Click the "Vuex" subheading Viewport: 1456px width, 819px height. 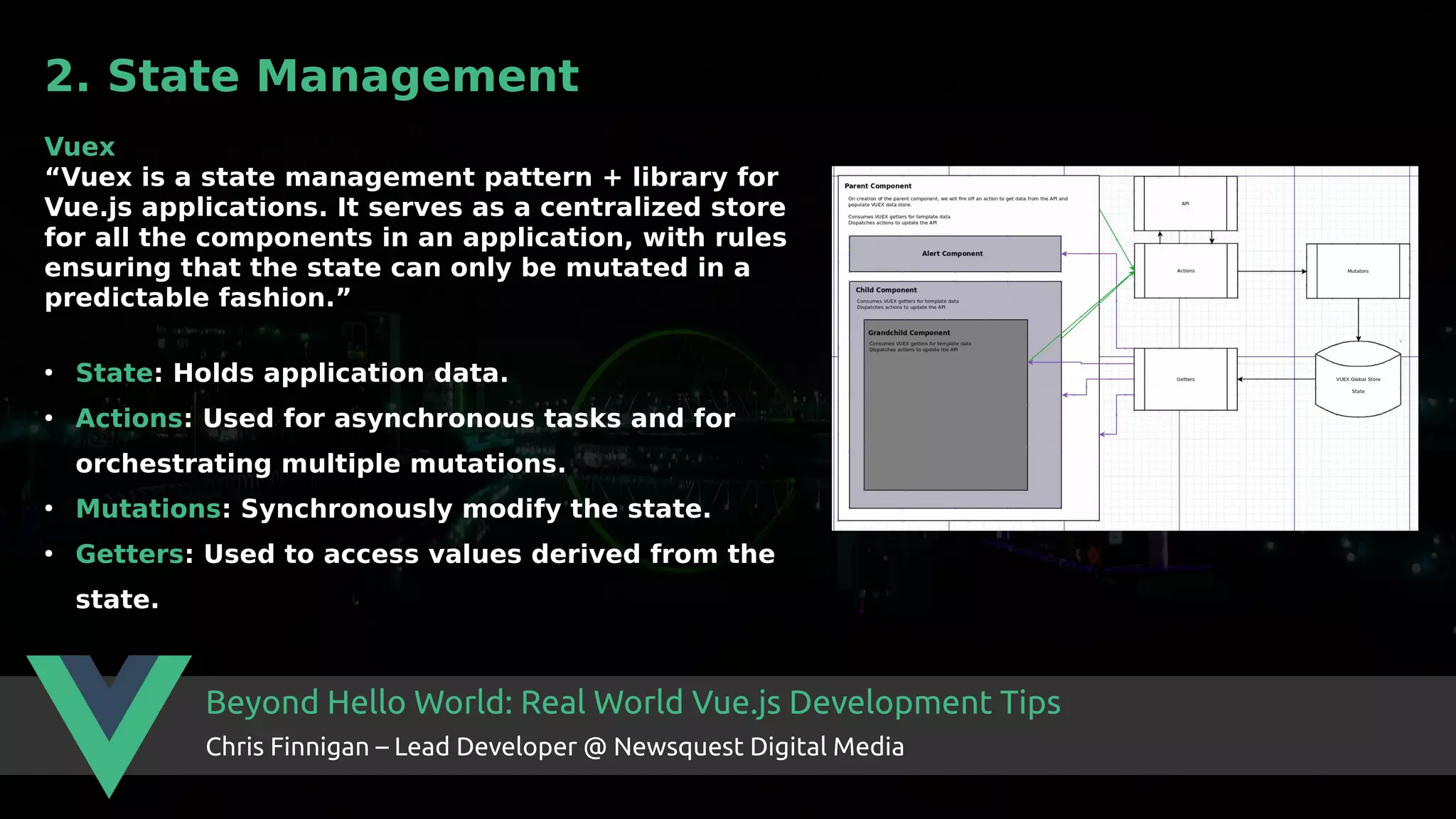[80, 147]
